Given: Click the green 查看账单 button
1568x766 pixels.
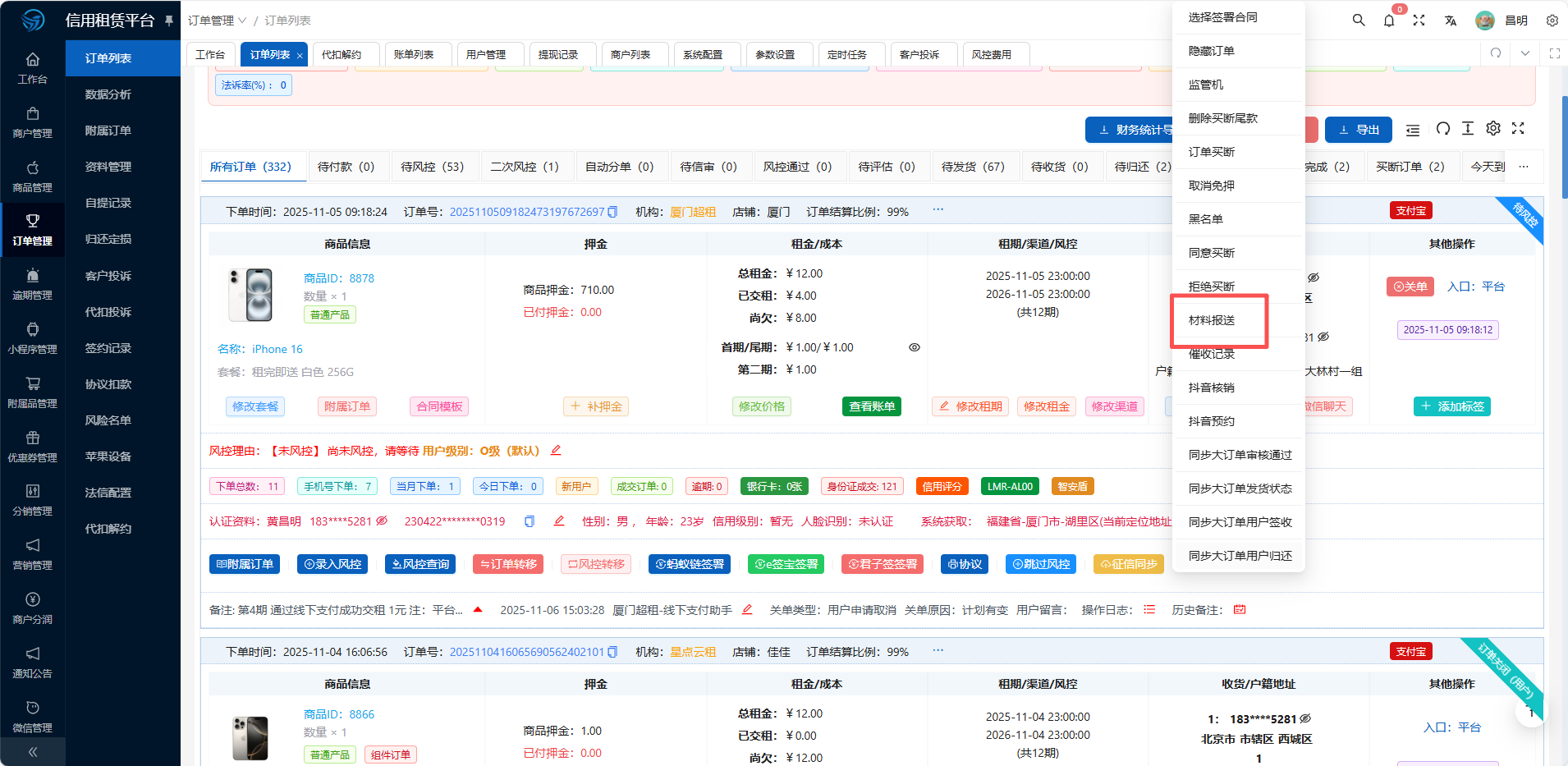Looking at the screenshot, I should pos(871,406).
